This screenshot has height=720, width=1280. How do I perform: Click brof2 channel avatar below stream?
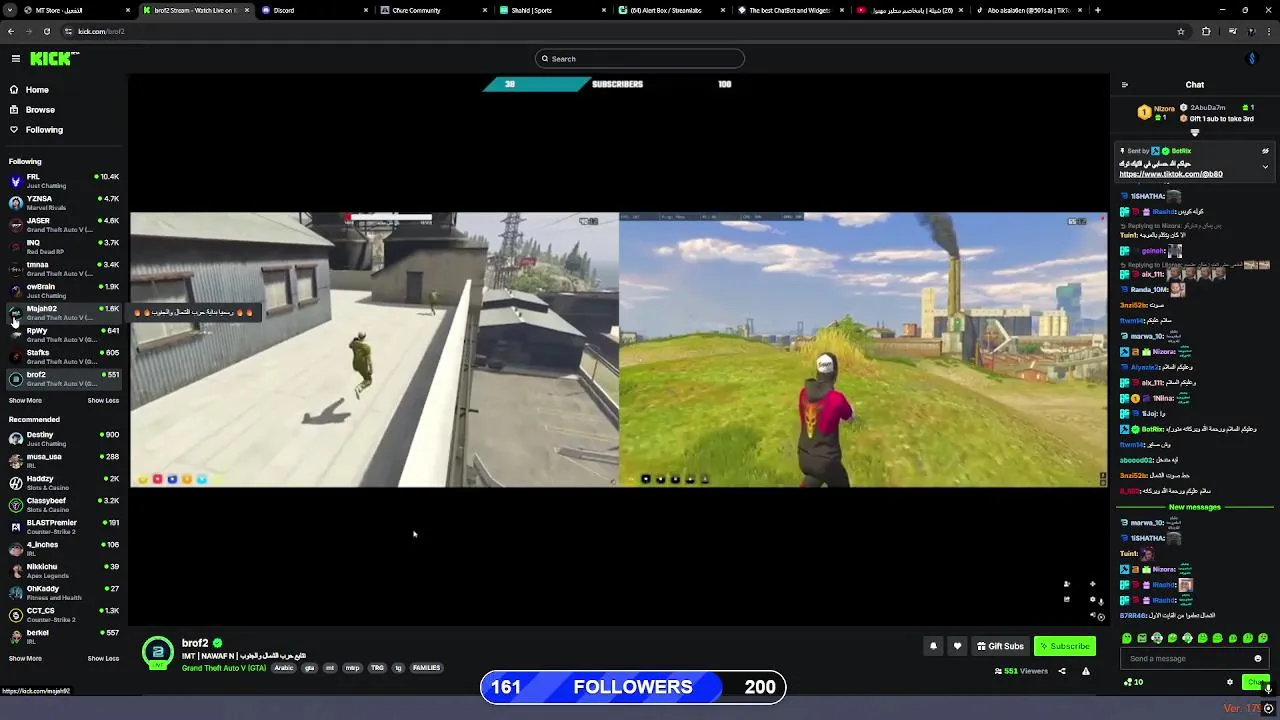pos(157,653)
